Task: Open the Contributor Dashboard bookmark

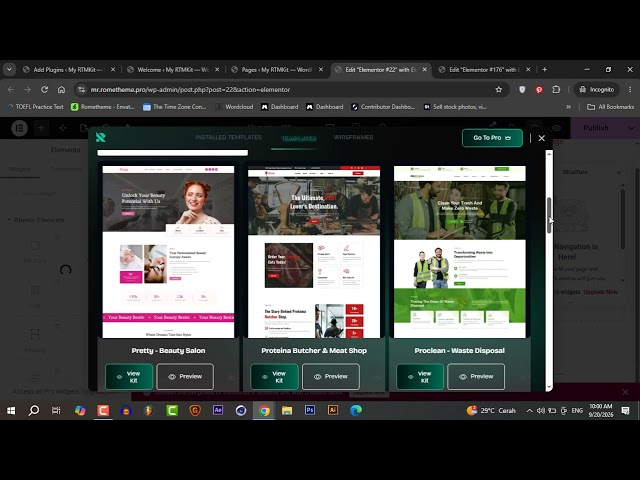Action: [383, 107]
